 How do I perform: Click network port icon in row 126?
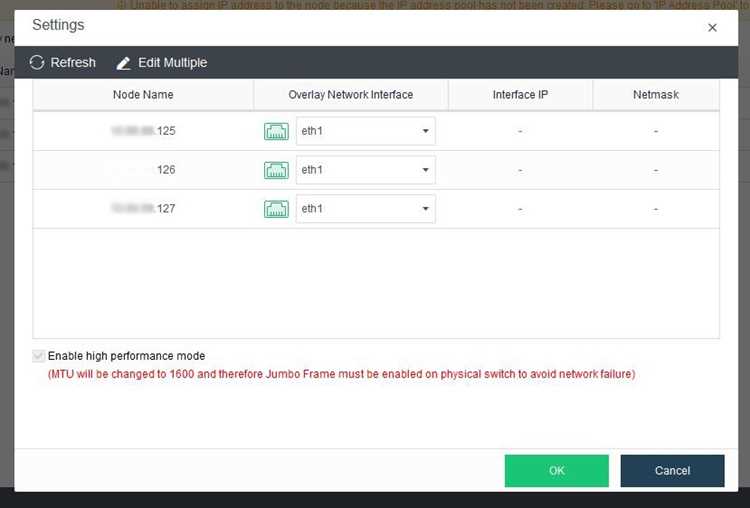(x=276, y=170)
